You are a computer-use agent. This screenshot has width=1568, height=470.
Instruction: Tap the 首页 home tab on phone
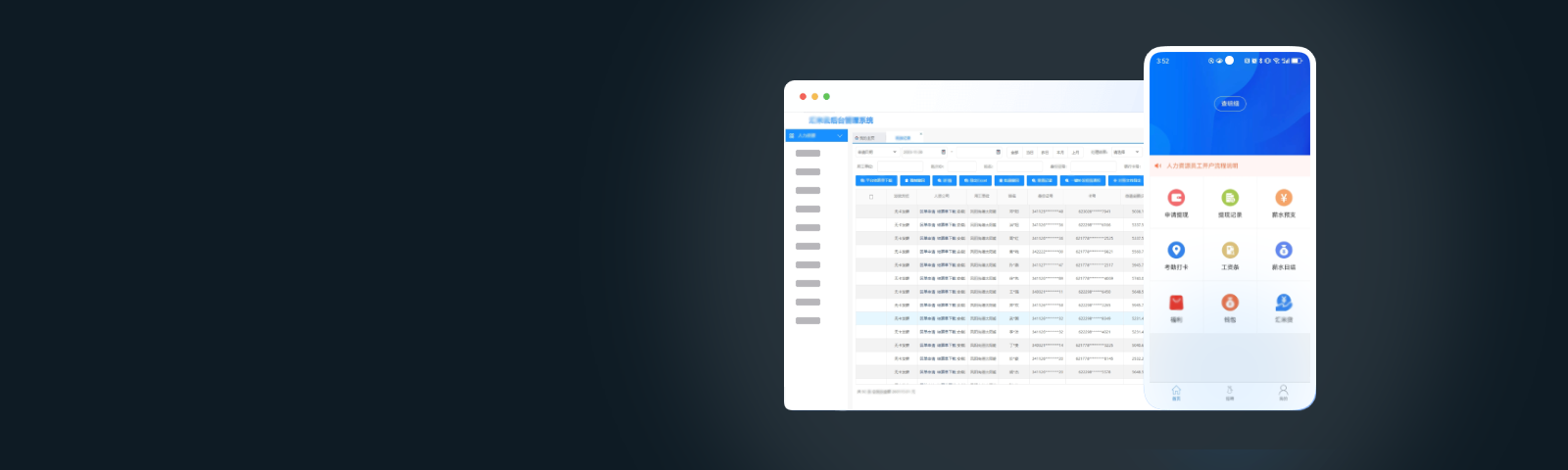pos(1176,393)
